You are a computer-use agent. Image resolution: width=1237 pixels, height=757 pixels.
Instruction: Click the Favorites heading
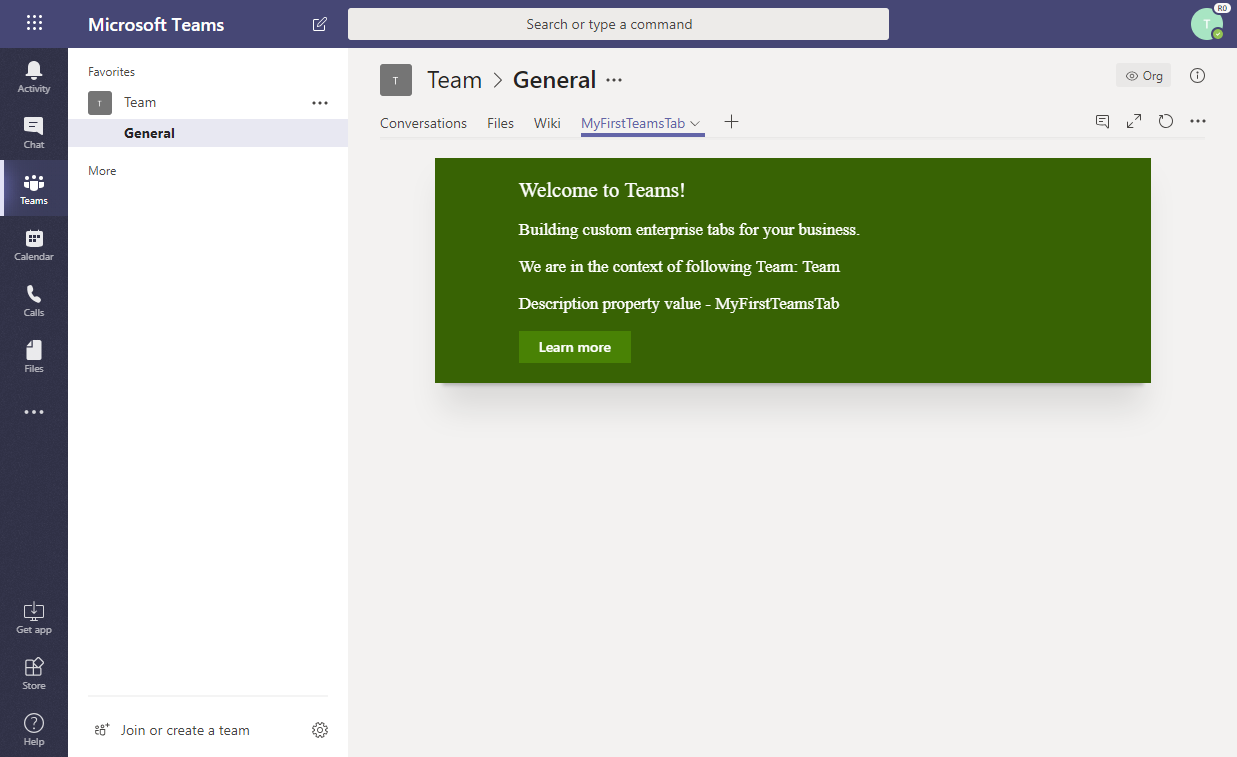[111, 72]
